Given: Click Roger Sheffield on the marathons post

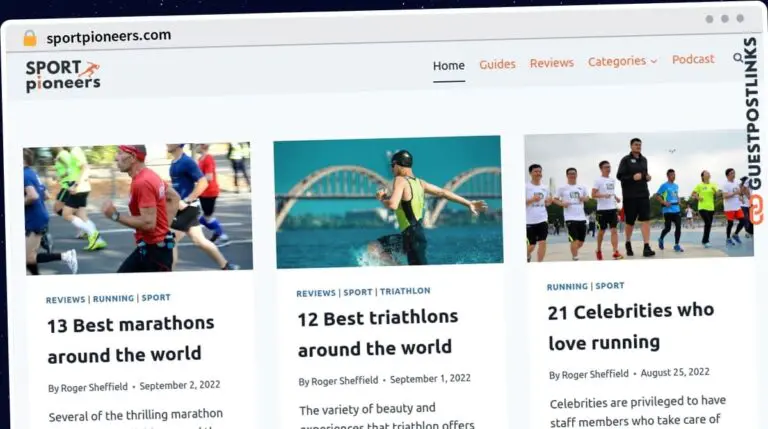Looking at the screenshot, I should [x=94, y=387].
